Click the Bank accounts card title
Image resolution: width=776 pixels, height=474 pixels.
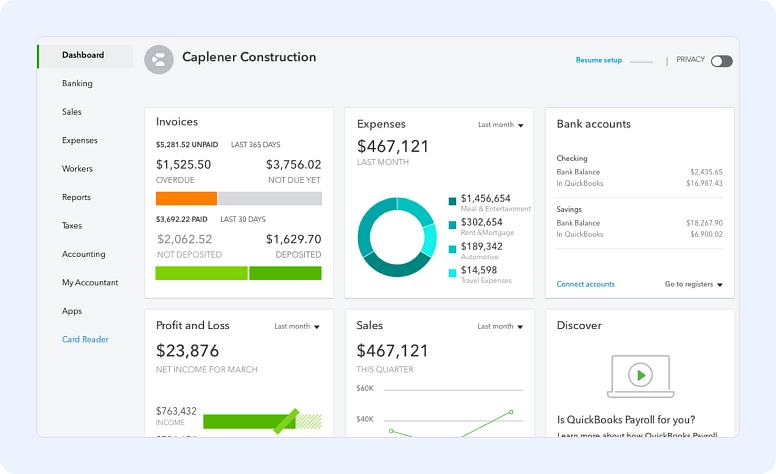click(x=593, y=124)
